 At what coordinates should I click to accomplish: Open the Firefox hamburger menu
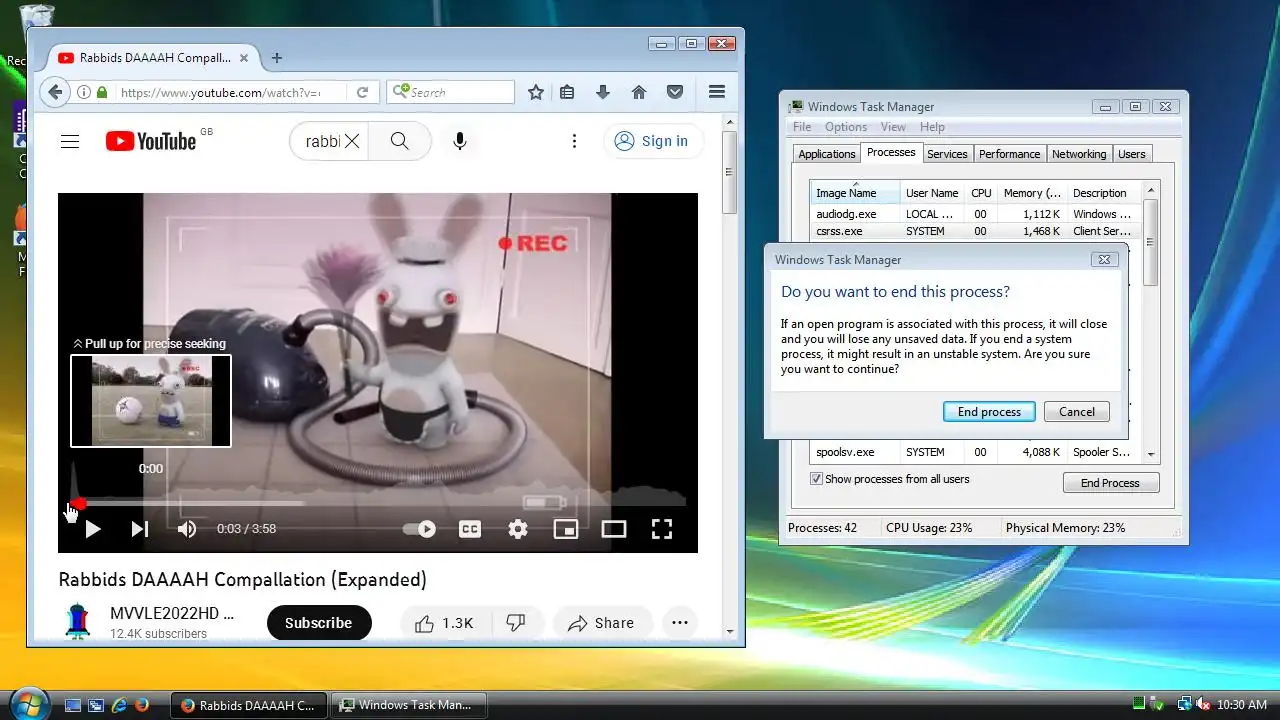716,92
